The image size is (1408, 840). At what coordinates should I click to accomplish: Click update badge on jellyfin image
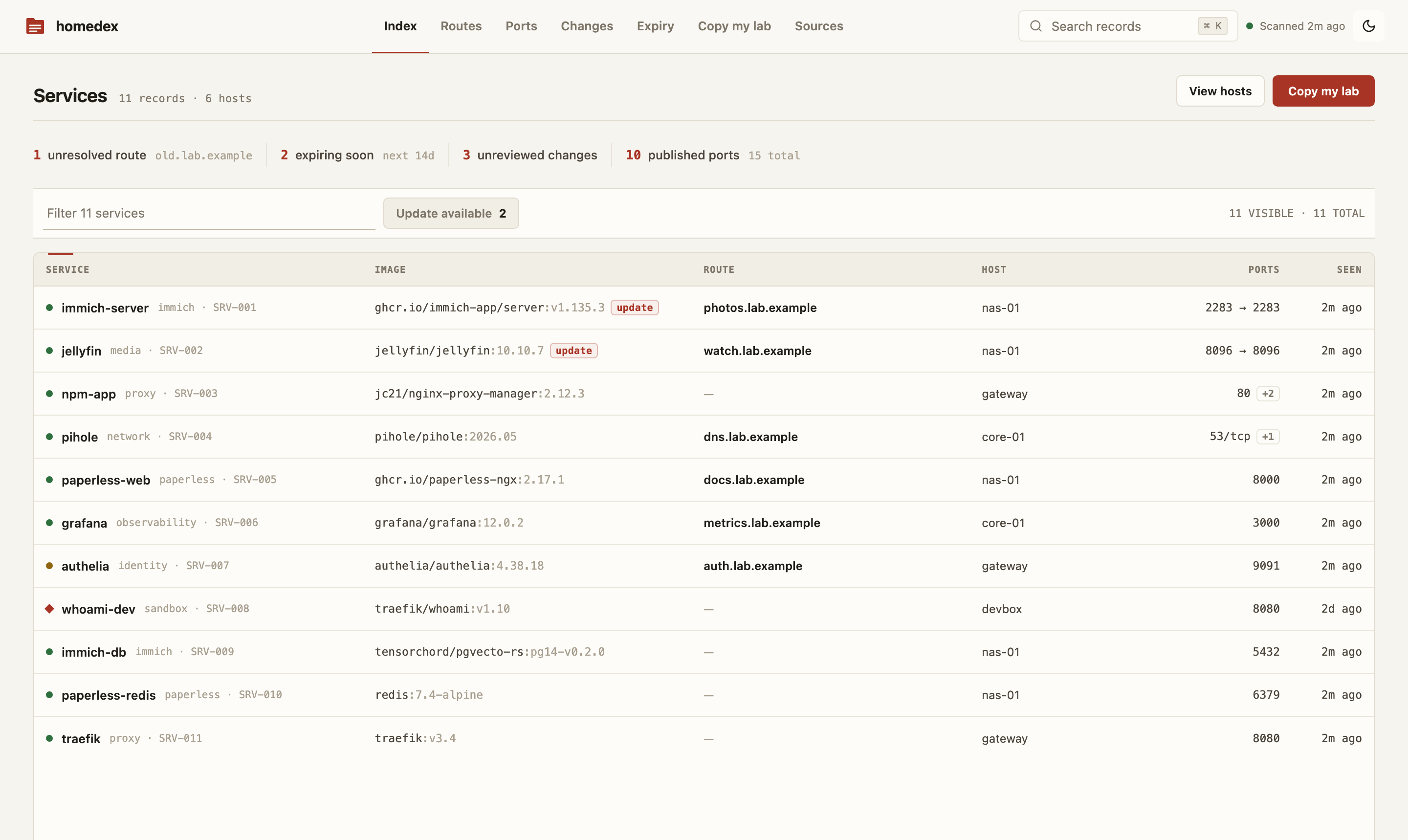[x=573, y=351]
